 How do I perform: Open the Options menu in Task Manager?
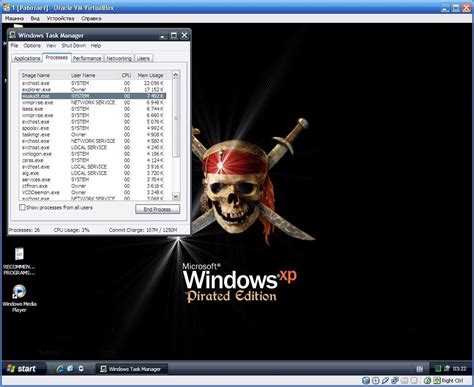(32, 45)
